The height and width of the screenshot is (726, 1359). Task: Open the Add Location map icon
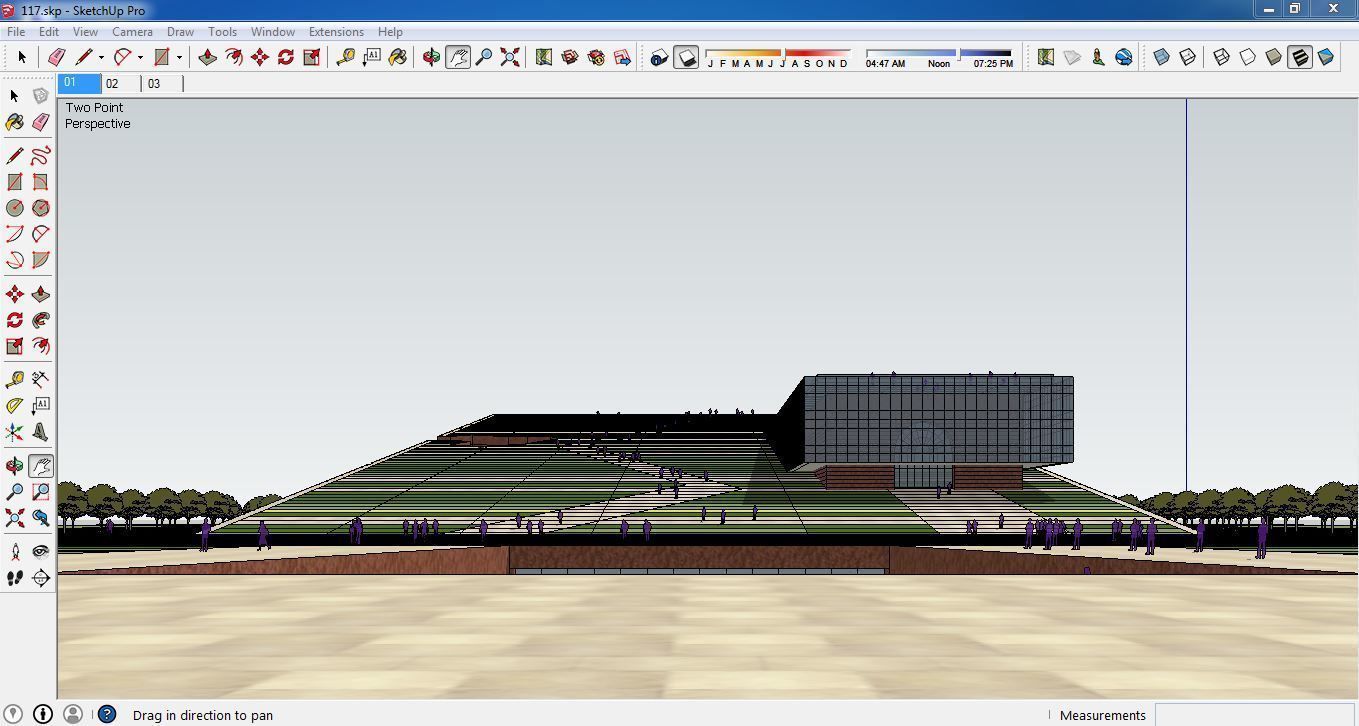tap(544, 57)
